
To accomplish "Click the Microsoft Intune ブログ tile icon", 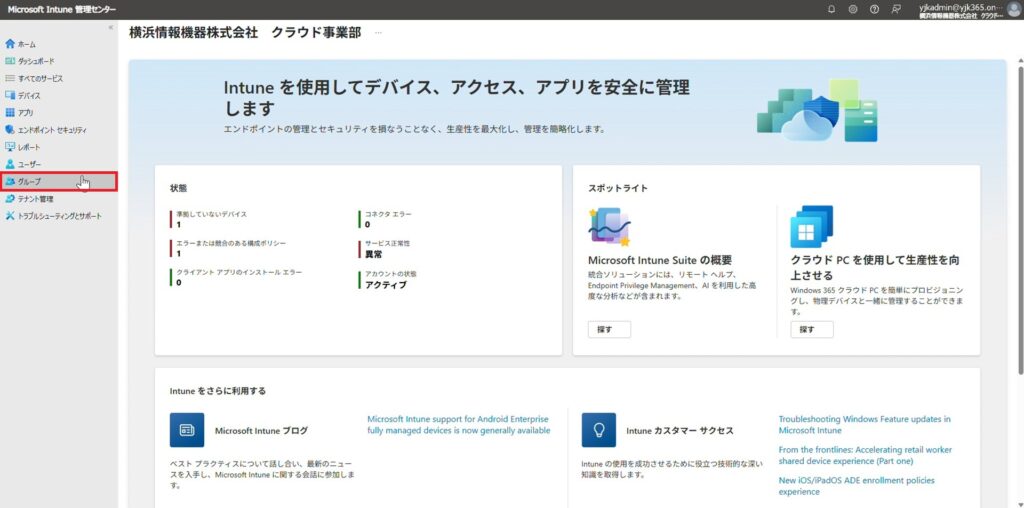I will tap(187, 430).
